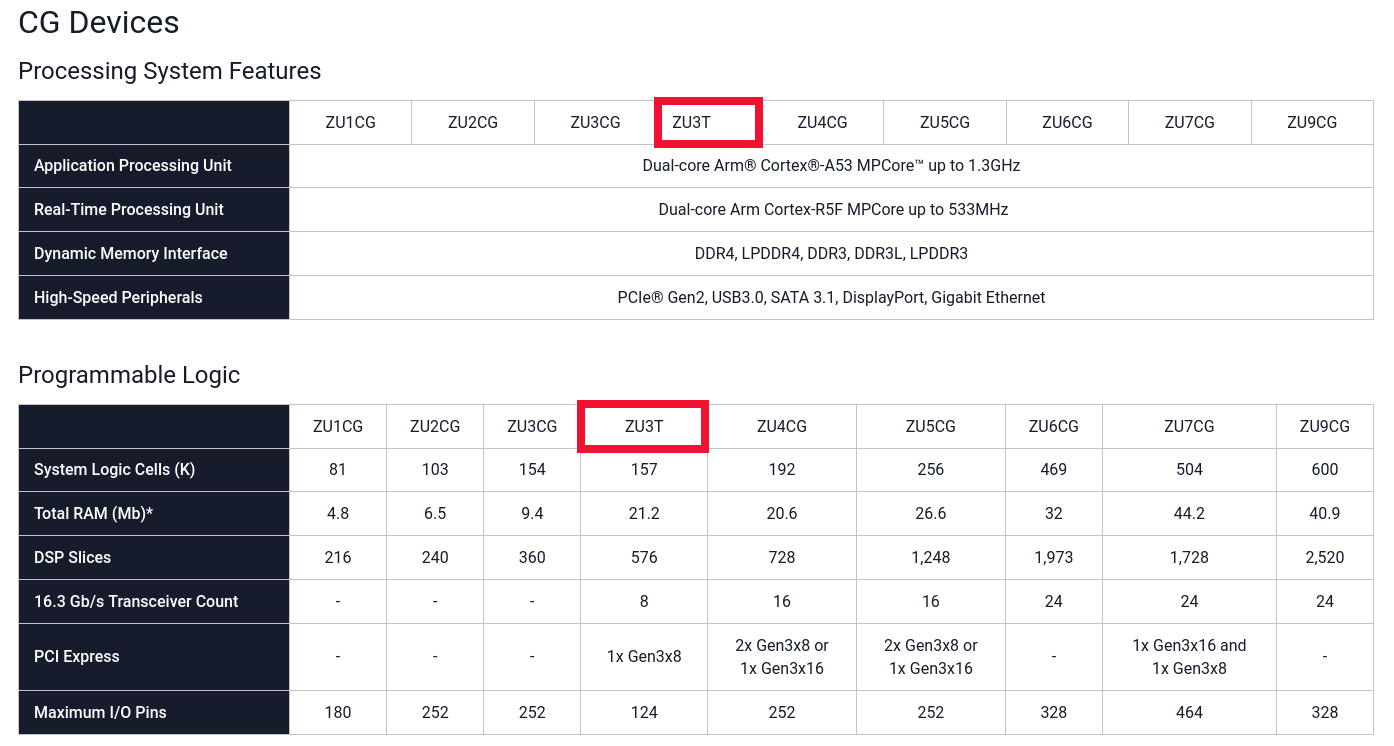Click the Dynamic Memory Interface row label
1394x746 pixels.
(131, 254)
